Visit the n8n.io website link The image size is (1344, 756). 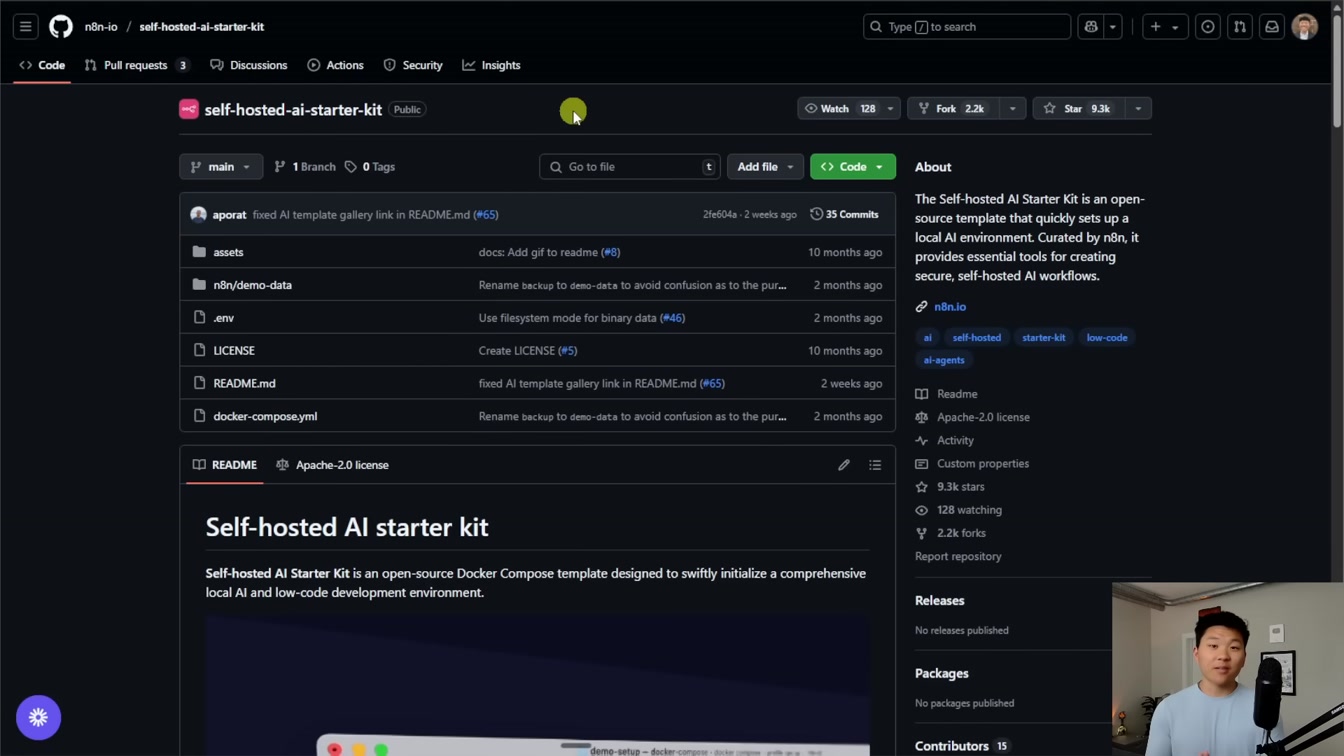click(x=950, y=307)
